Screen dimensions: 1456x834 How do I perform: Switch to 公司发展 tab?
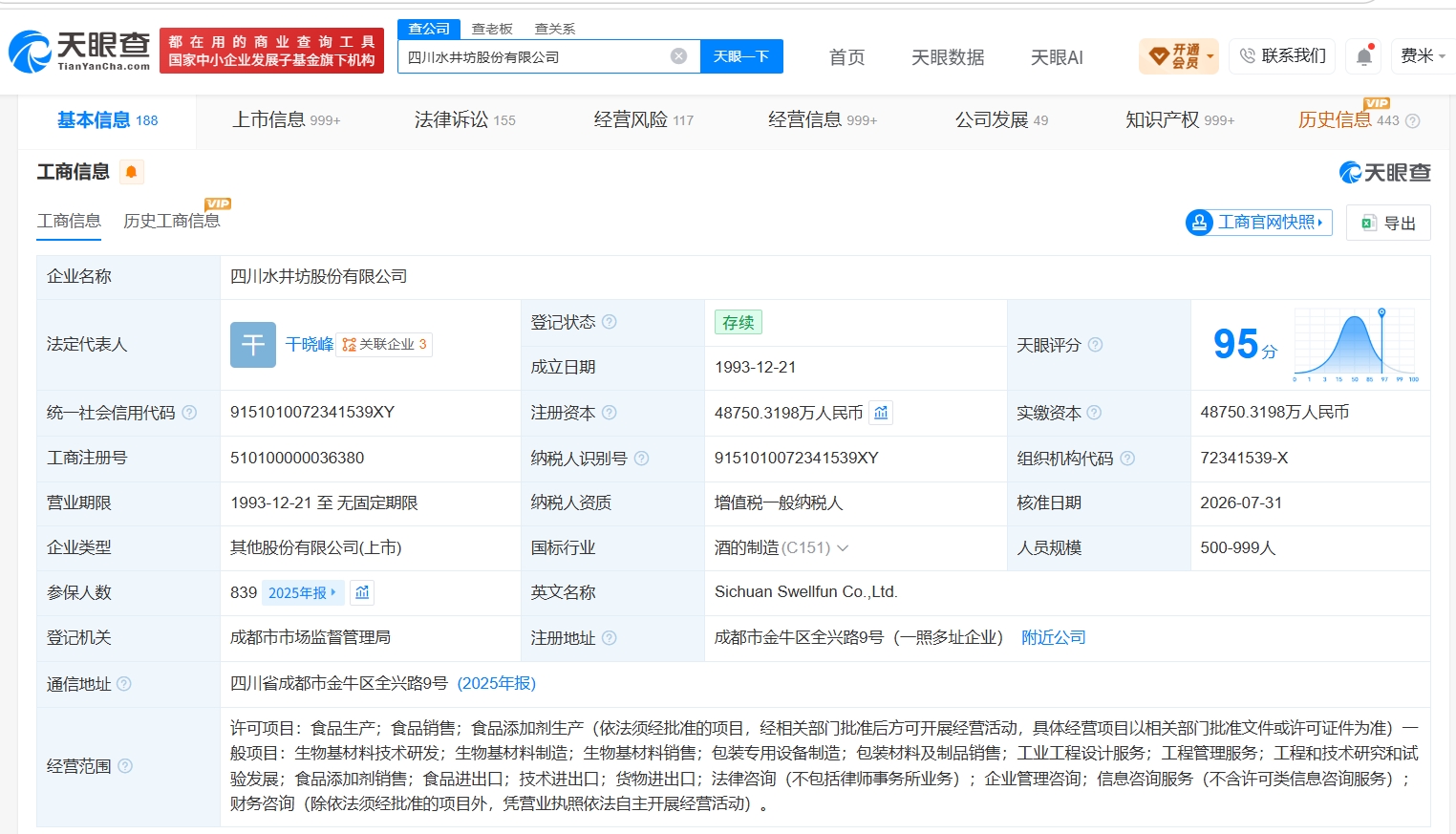(x=1001, y=120)
